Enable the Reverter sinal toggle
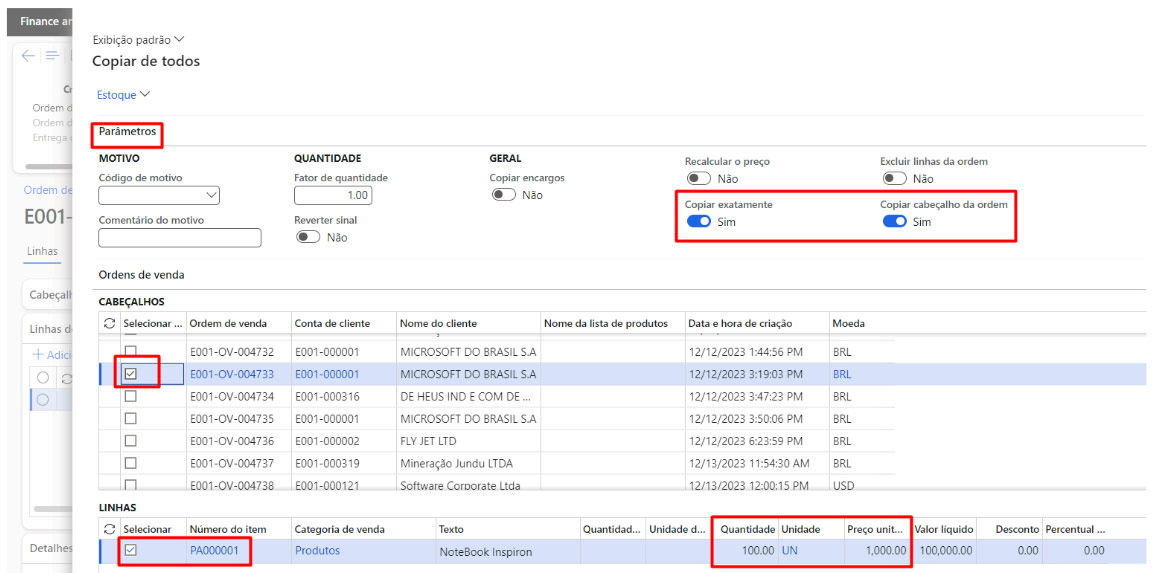The image size is (1159, 573). (308, 237)
